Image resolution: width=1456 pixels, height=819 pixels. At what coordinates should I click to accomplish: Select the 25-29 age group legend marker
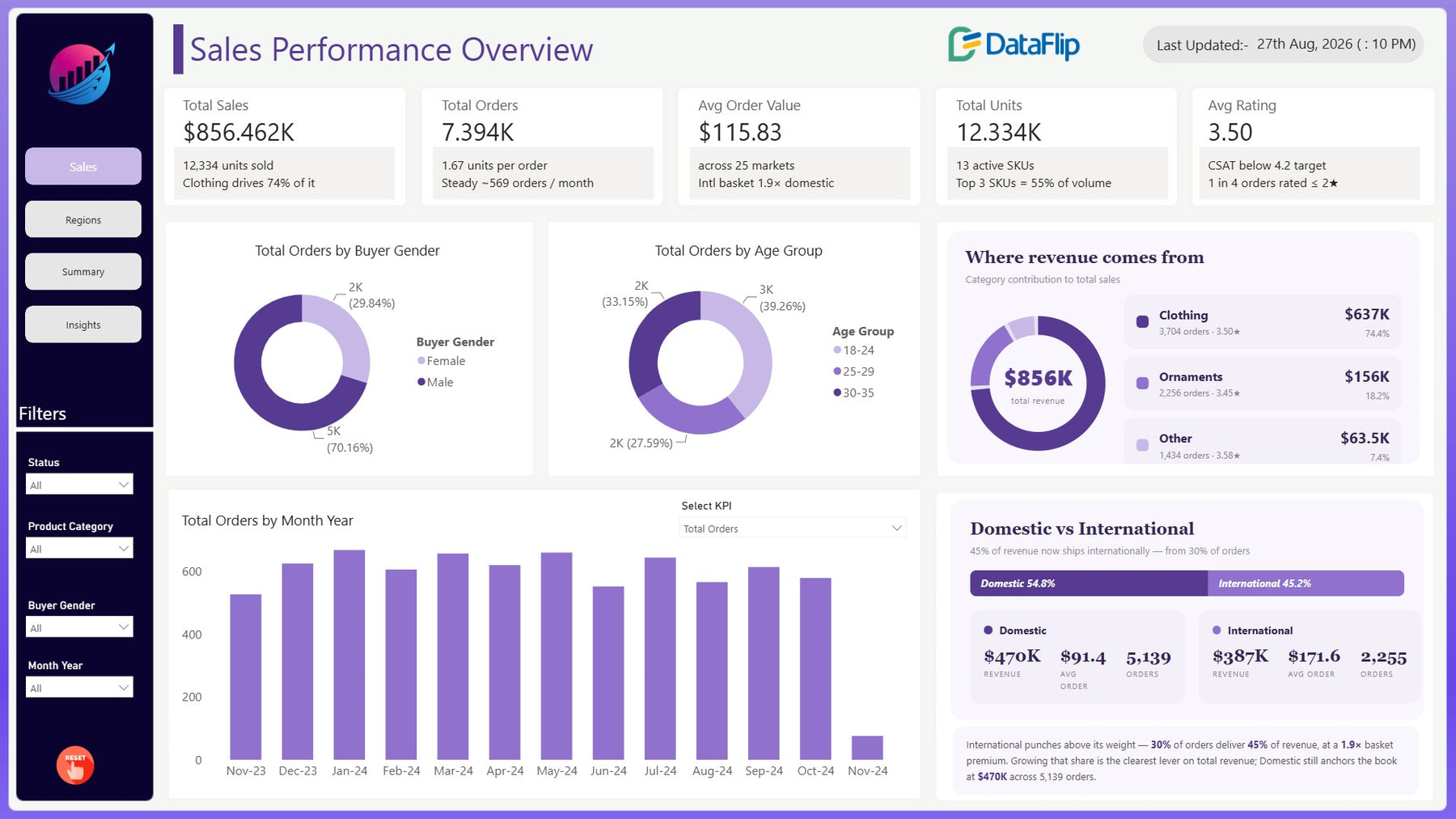tap(837, 371)
